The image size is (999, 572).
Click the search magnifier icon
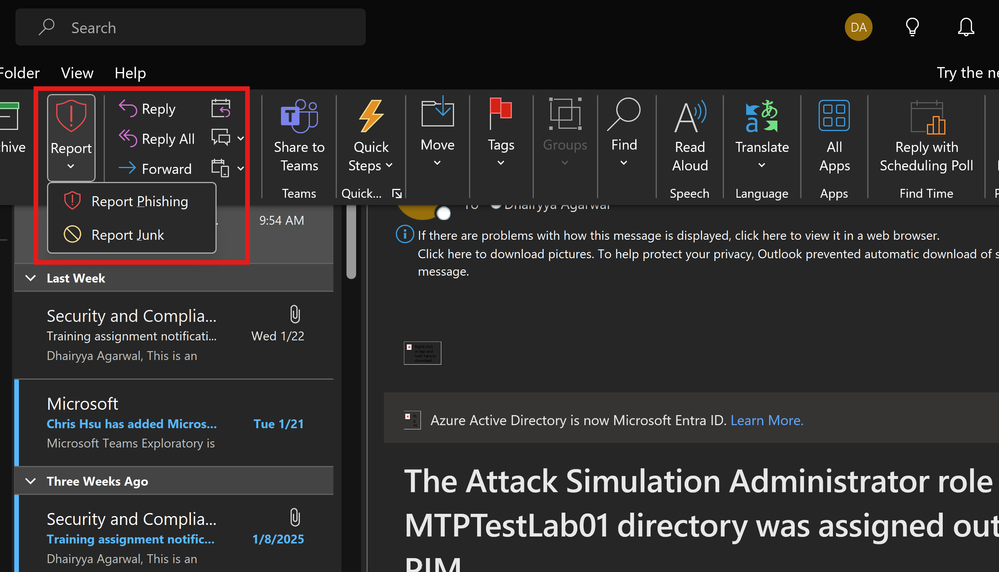click(47, 27)
